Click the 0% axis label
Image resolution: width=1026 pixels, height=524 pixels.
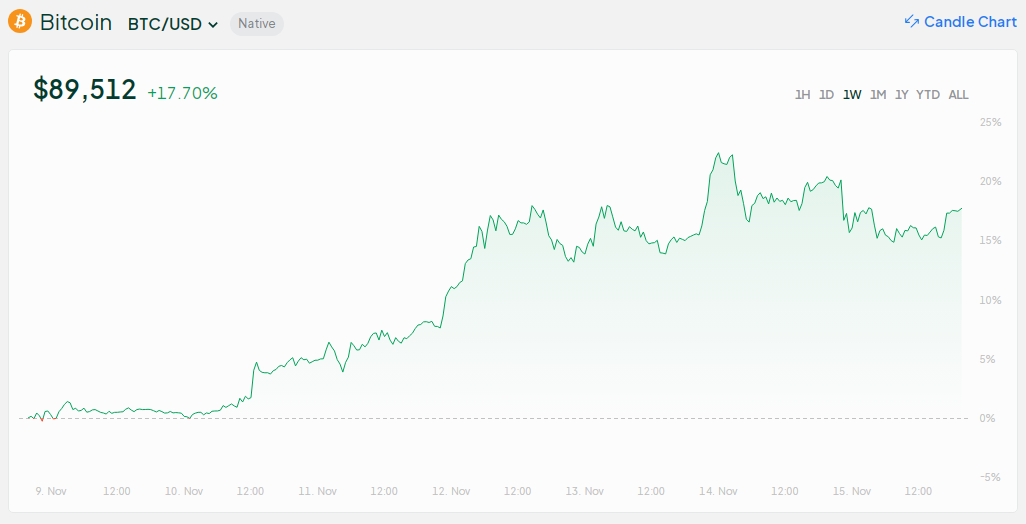point(987,418)
